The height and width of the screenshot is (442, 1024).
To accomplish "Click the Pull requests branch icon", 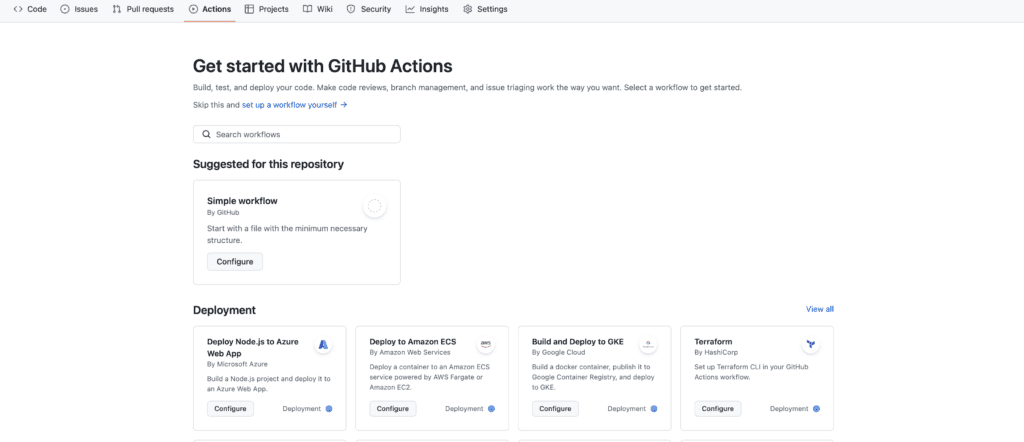I will coord(117,9).
